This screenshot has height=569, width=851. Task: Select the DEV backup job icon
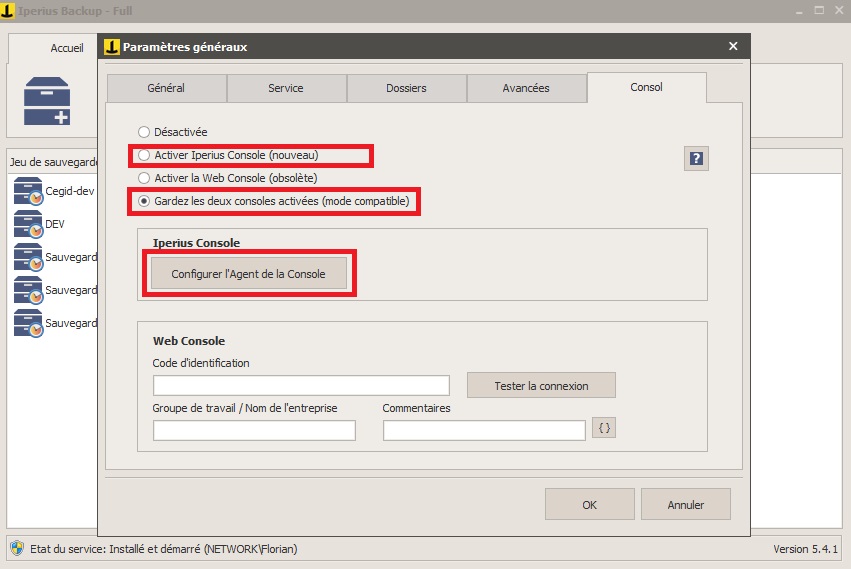pos(28,224)
